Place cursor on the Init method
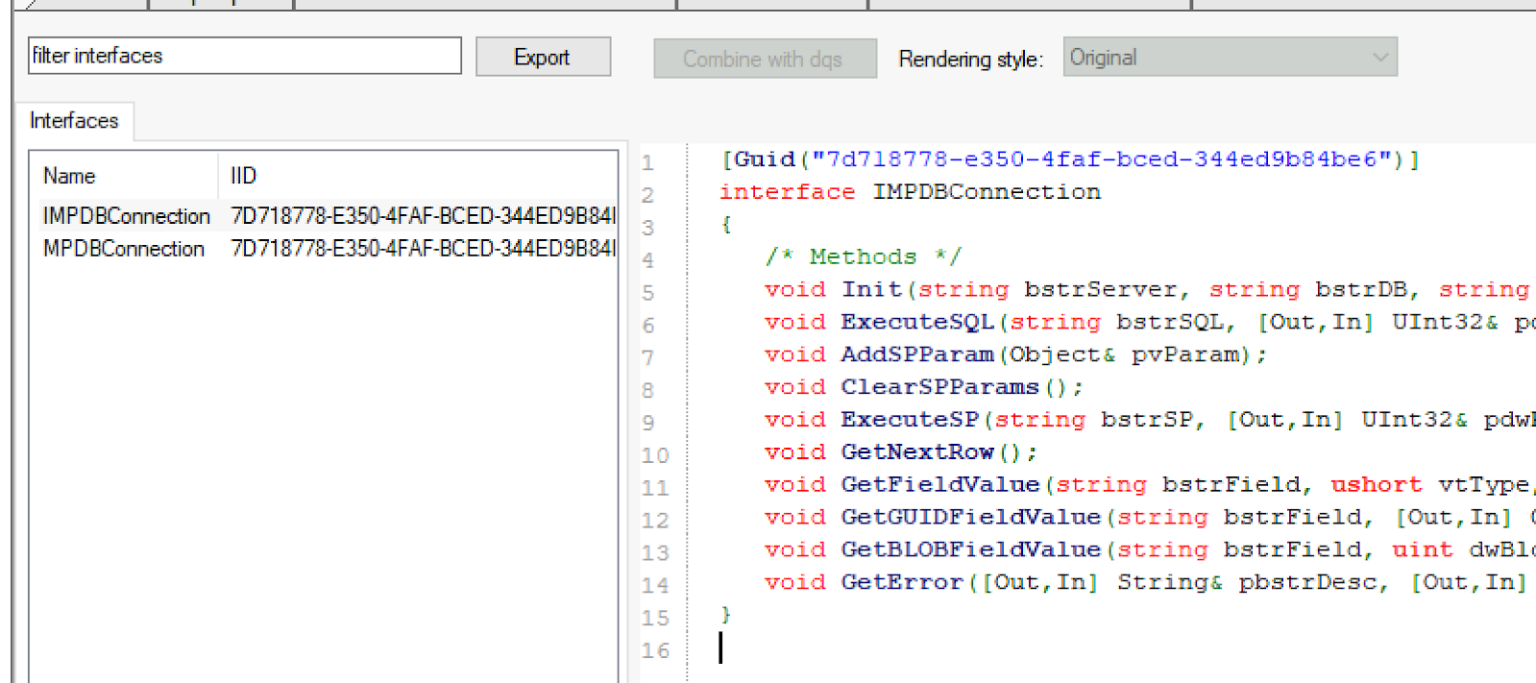1536x683 pixels. (x=872, y=290)
